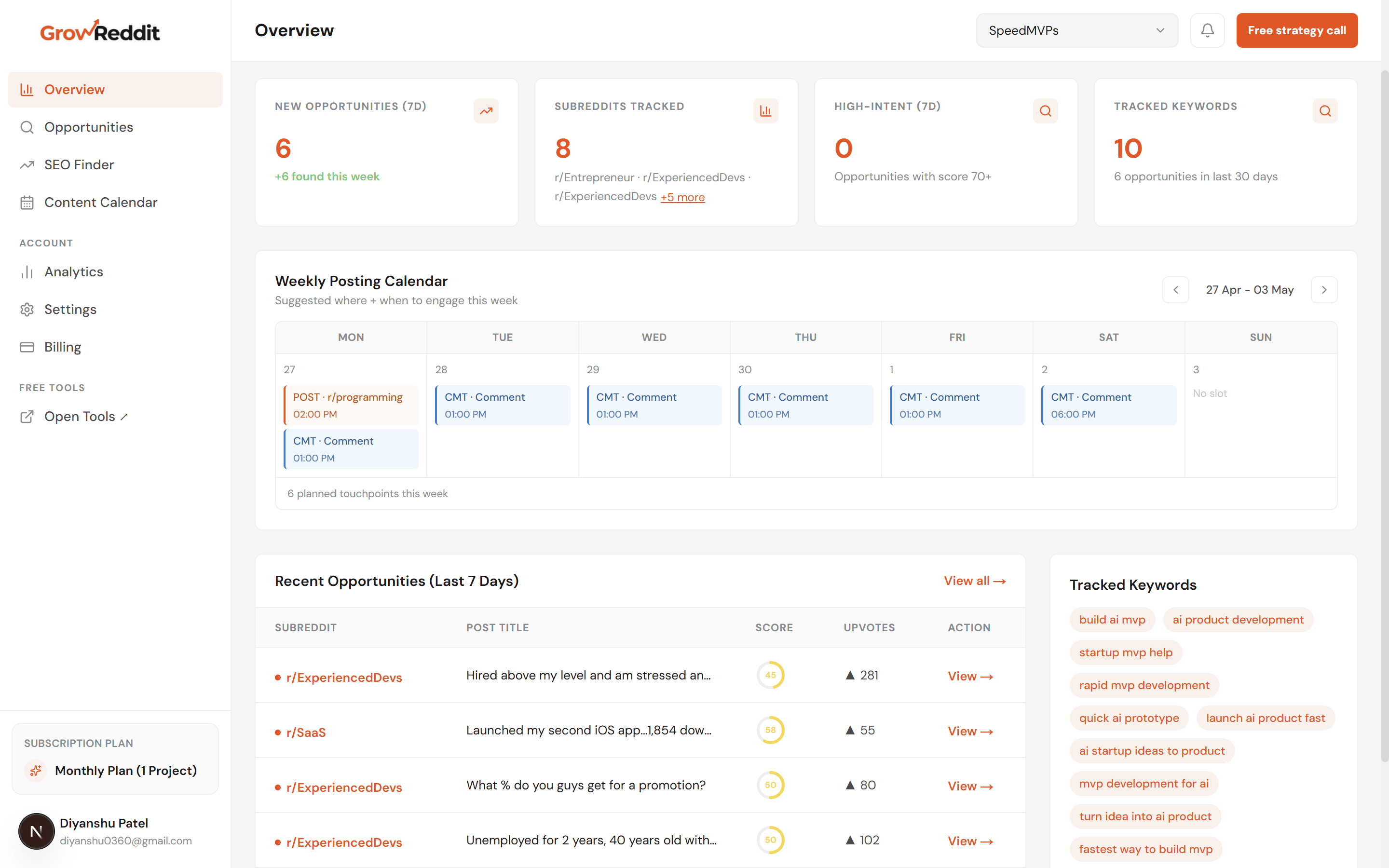
Task: Click the magnifier icon on Tracked Keywords card
Action: (1325, 111)
